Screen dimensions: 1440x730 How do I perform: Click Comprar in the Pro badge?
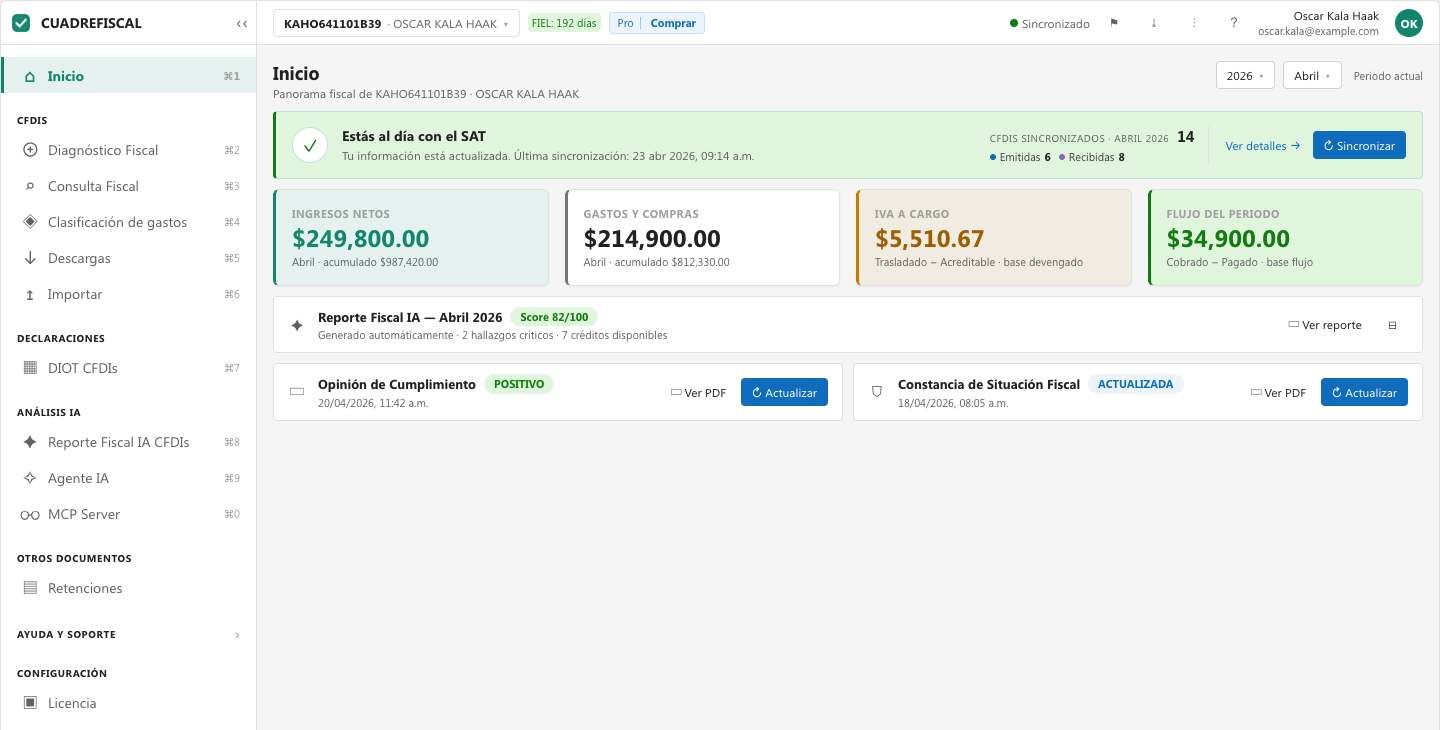point(673,23)
